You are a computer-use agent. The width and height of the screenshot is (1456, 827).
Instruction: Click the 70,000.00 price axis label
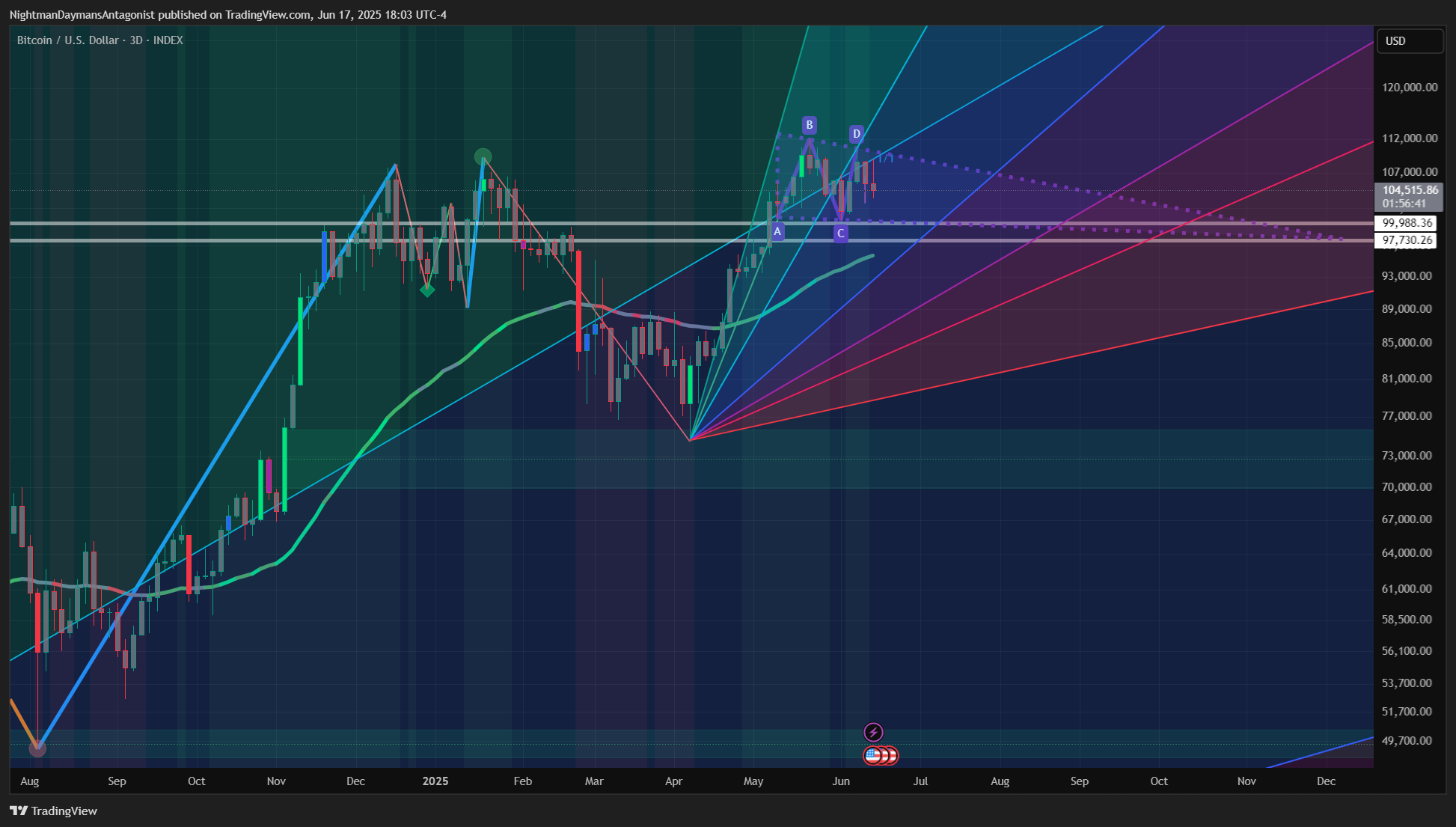[x=1407, y=487]
